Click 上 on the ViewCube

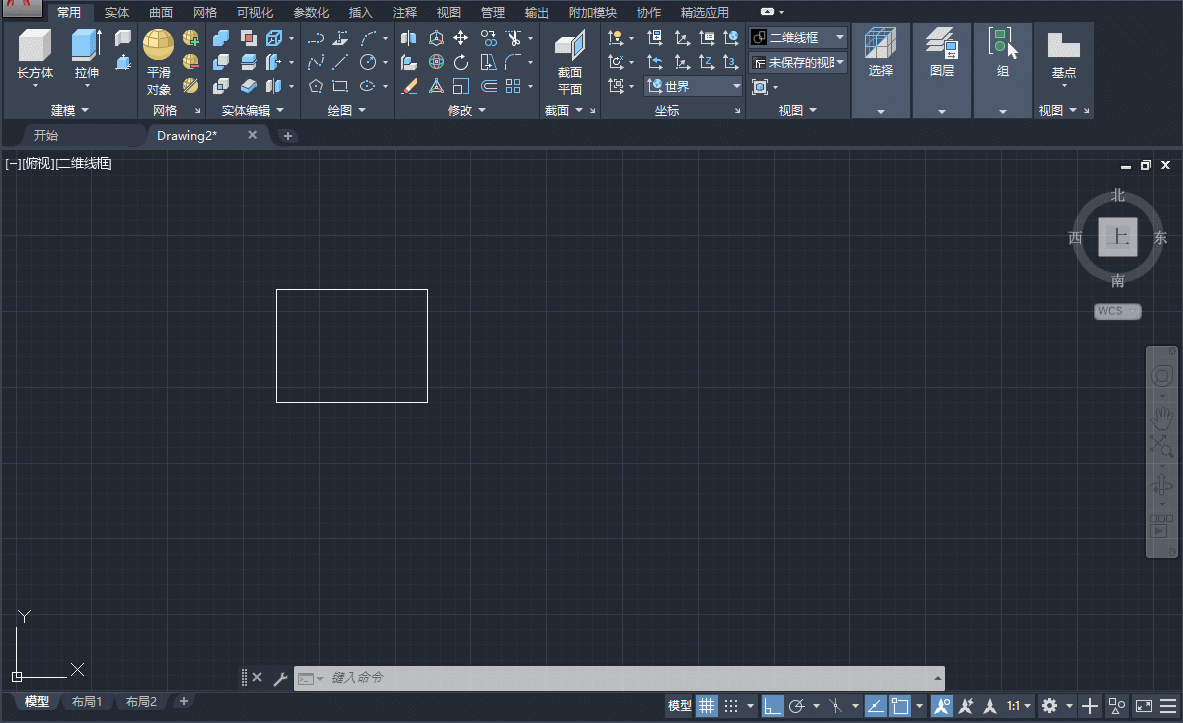[1117, 237]
